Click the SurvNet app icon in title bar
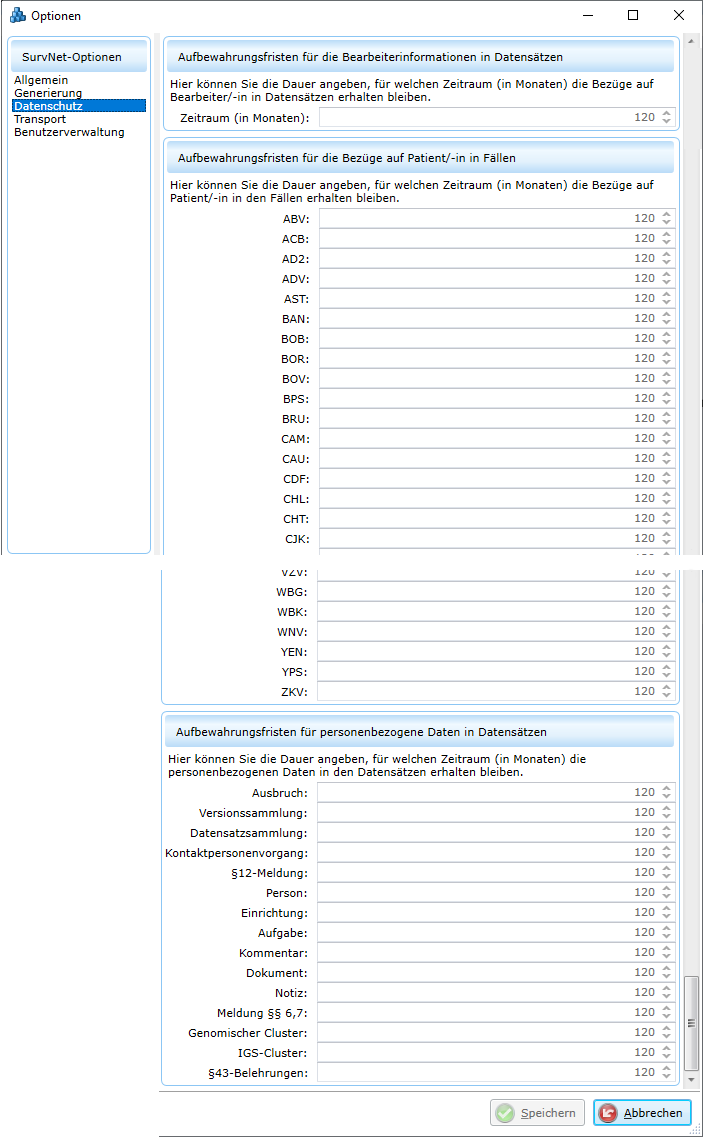The image size is (703, 1137). pos(17,15)
